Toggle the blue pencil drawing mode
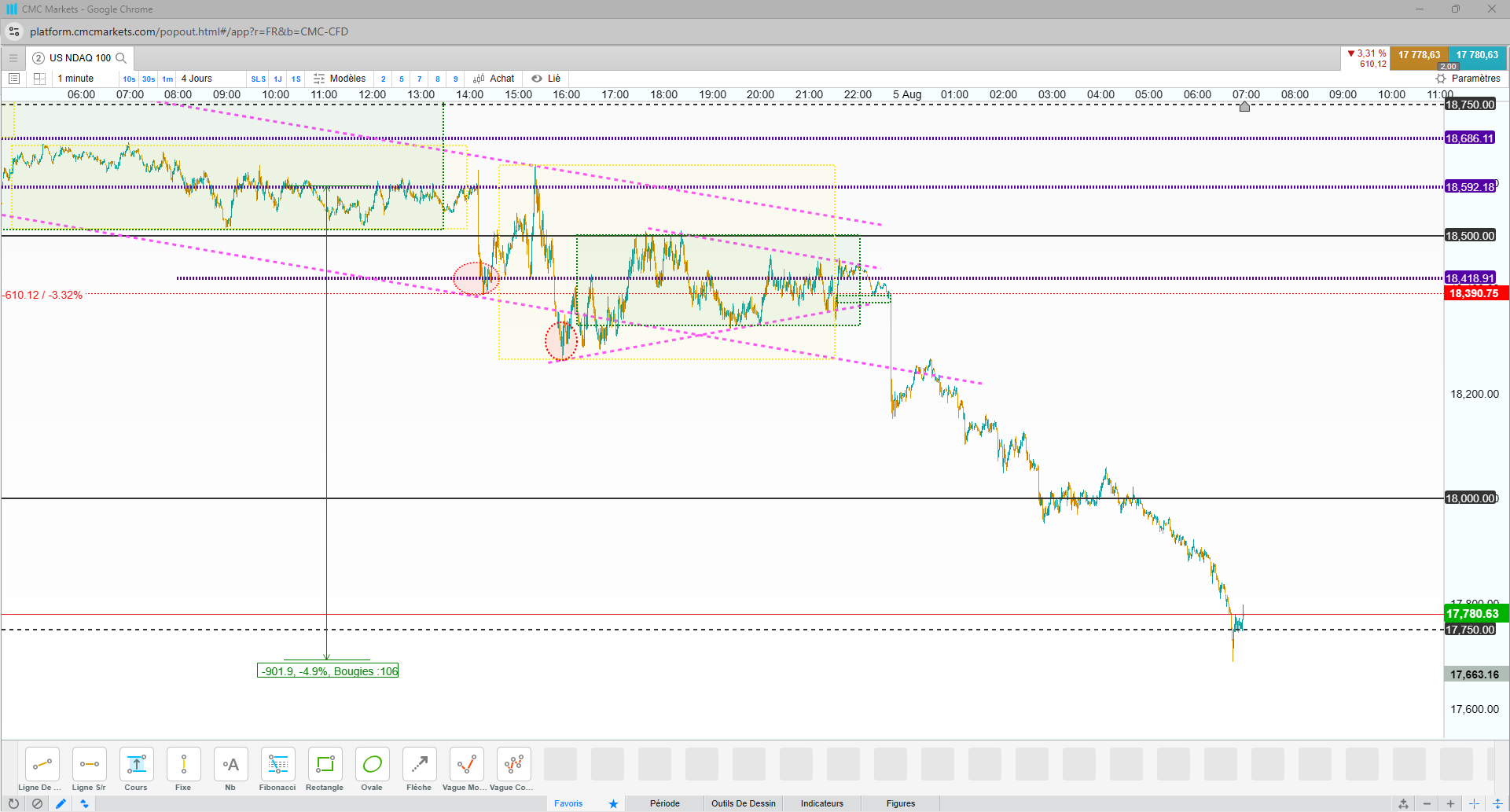This screenshot has width=1510, height=812. (61, 803)
